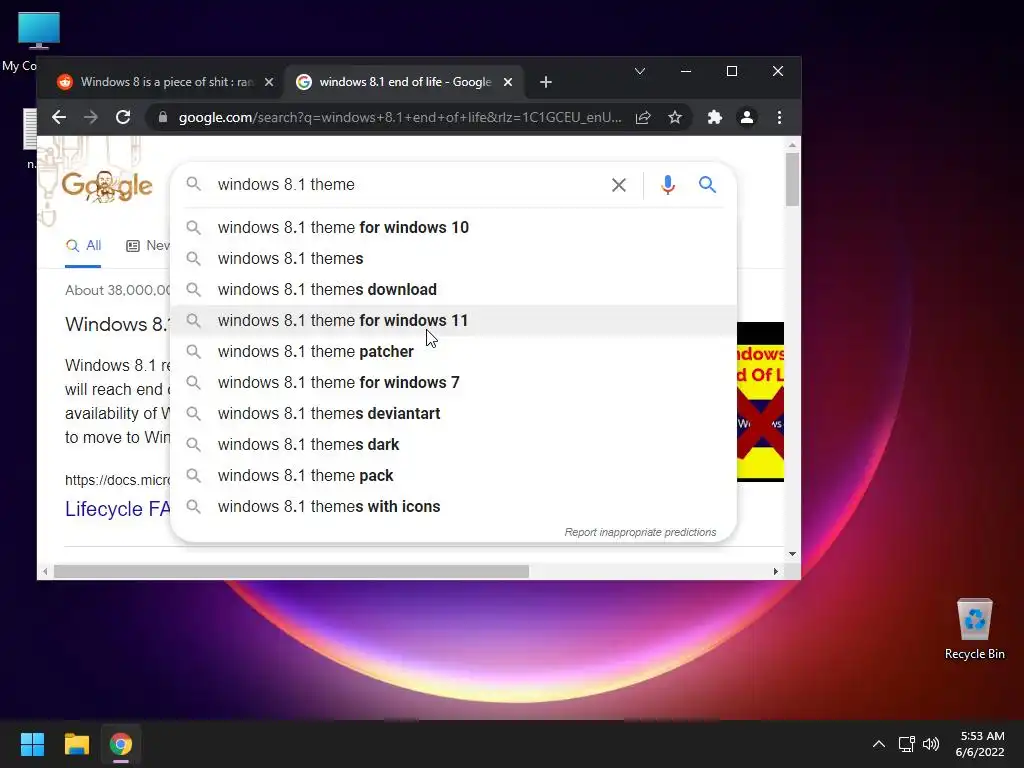The width and height of the screenshot is (1024, 768).
Task: Open the Google doodle logo
Action: [107, 187]
